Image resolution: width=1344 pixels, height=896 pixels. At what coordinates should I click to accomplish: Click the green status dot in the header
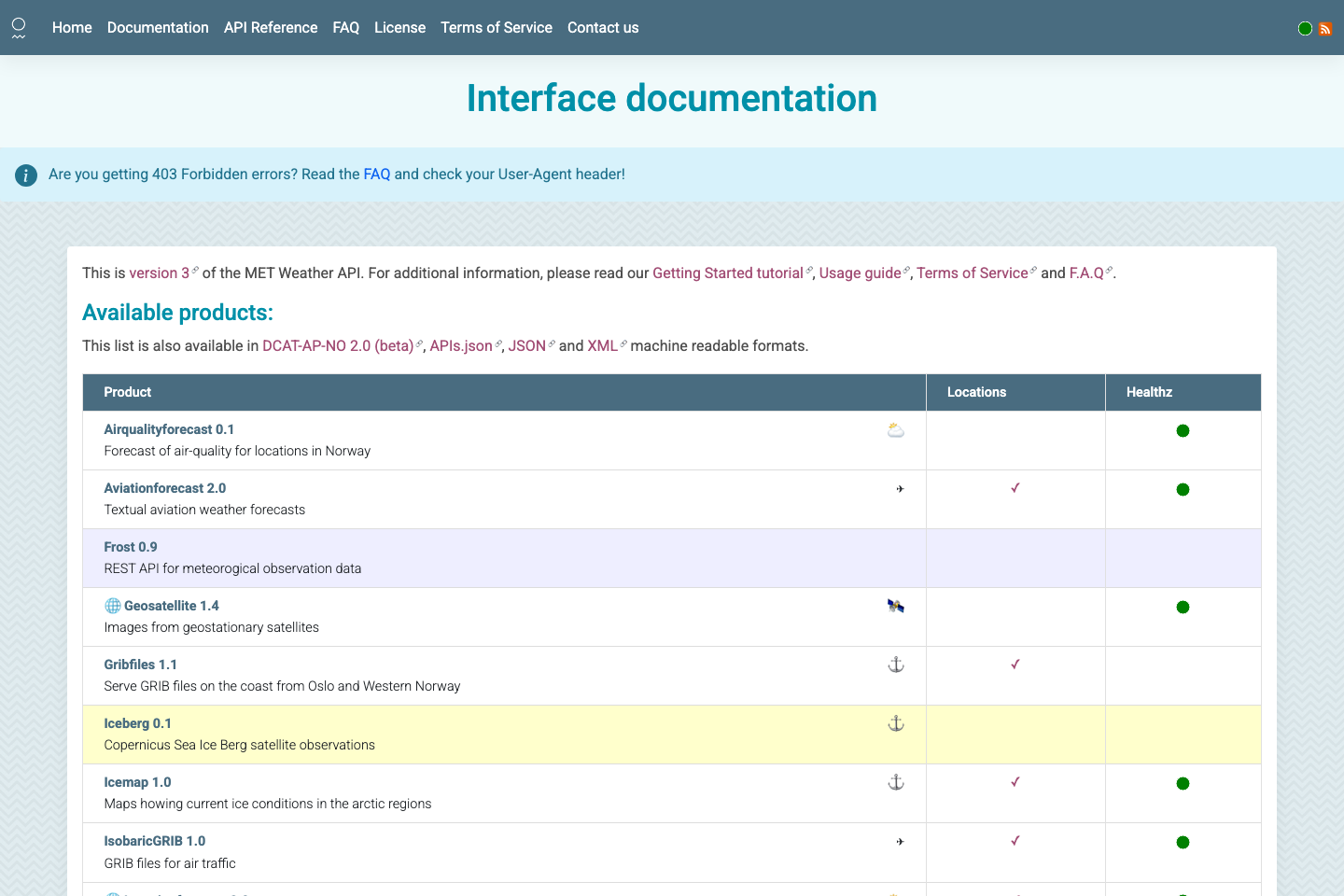1305,28
